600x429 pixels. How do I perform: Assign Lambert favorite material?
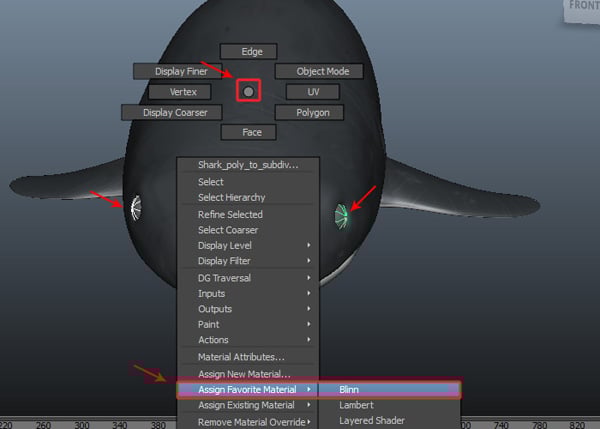389,405
